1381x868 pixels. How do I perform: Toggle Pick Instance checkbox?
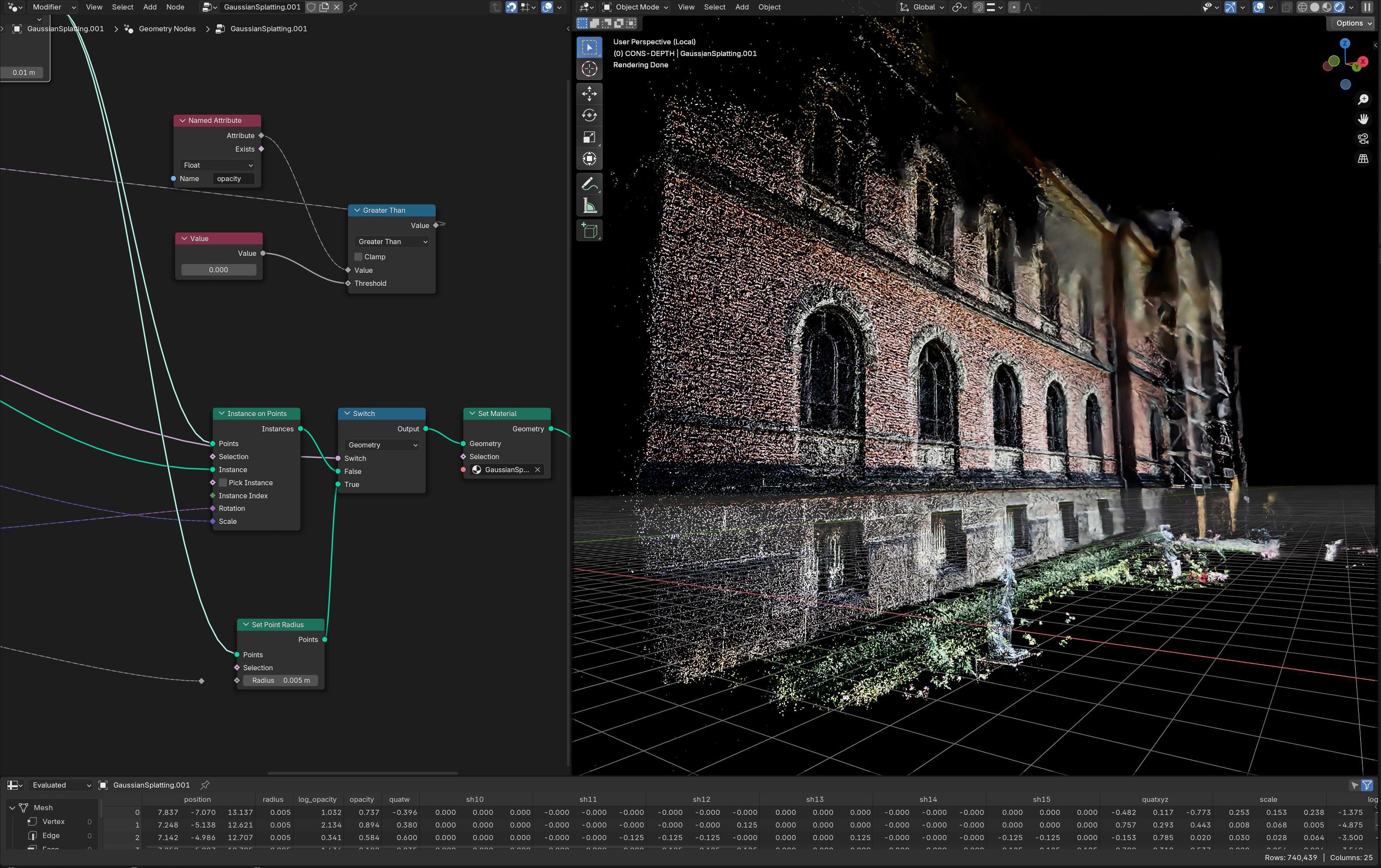tap(223, 483)
